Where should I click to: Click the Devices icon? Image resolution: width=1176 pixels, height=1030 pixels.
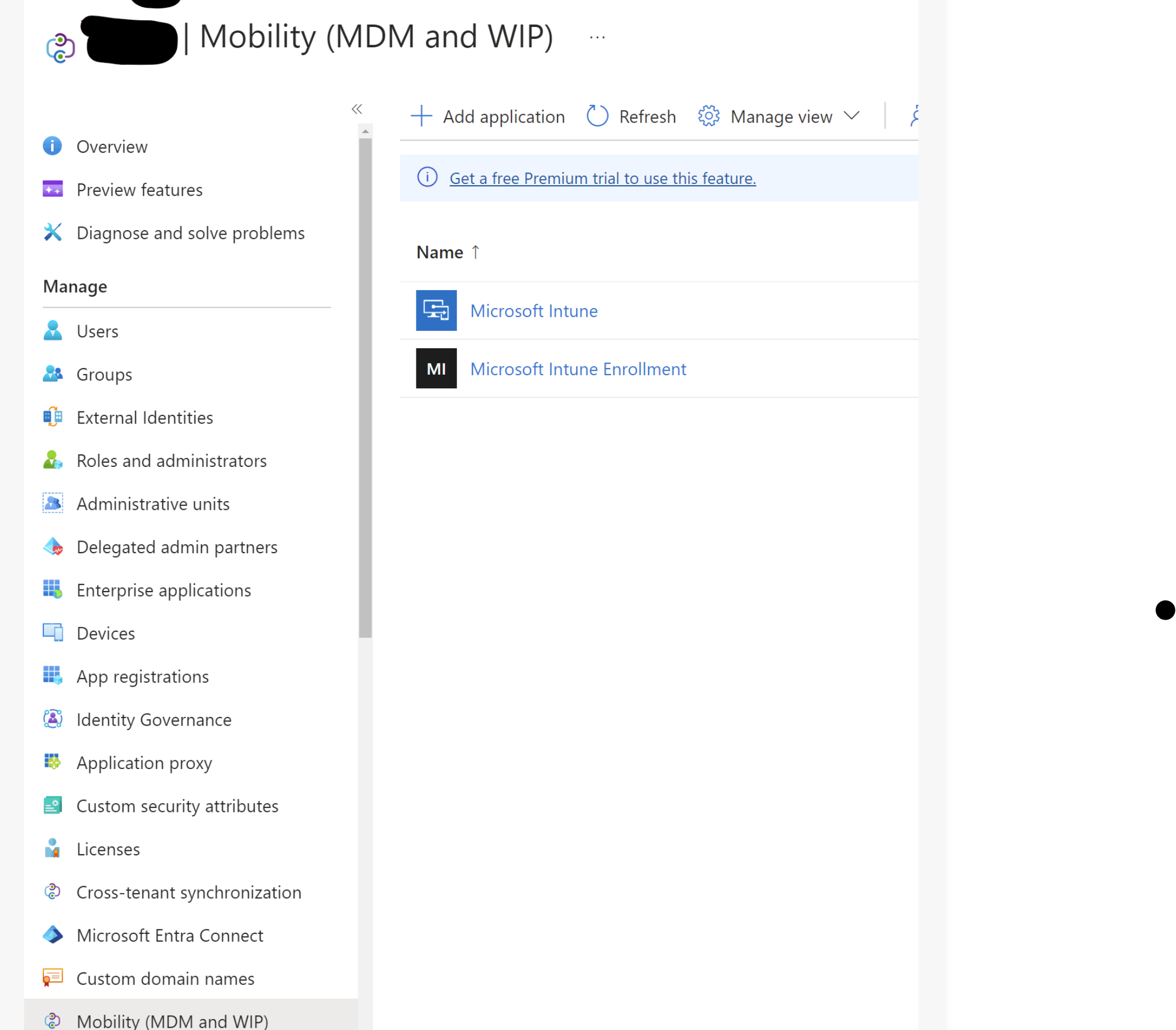pyautogui.click(x=52, y=632)
